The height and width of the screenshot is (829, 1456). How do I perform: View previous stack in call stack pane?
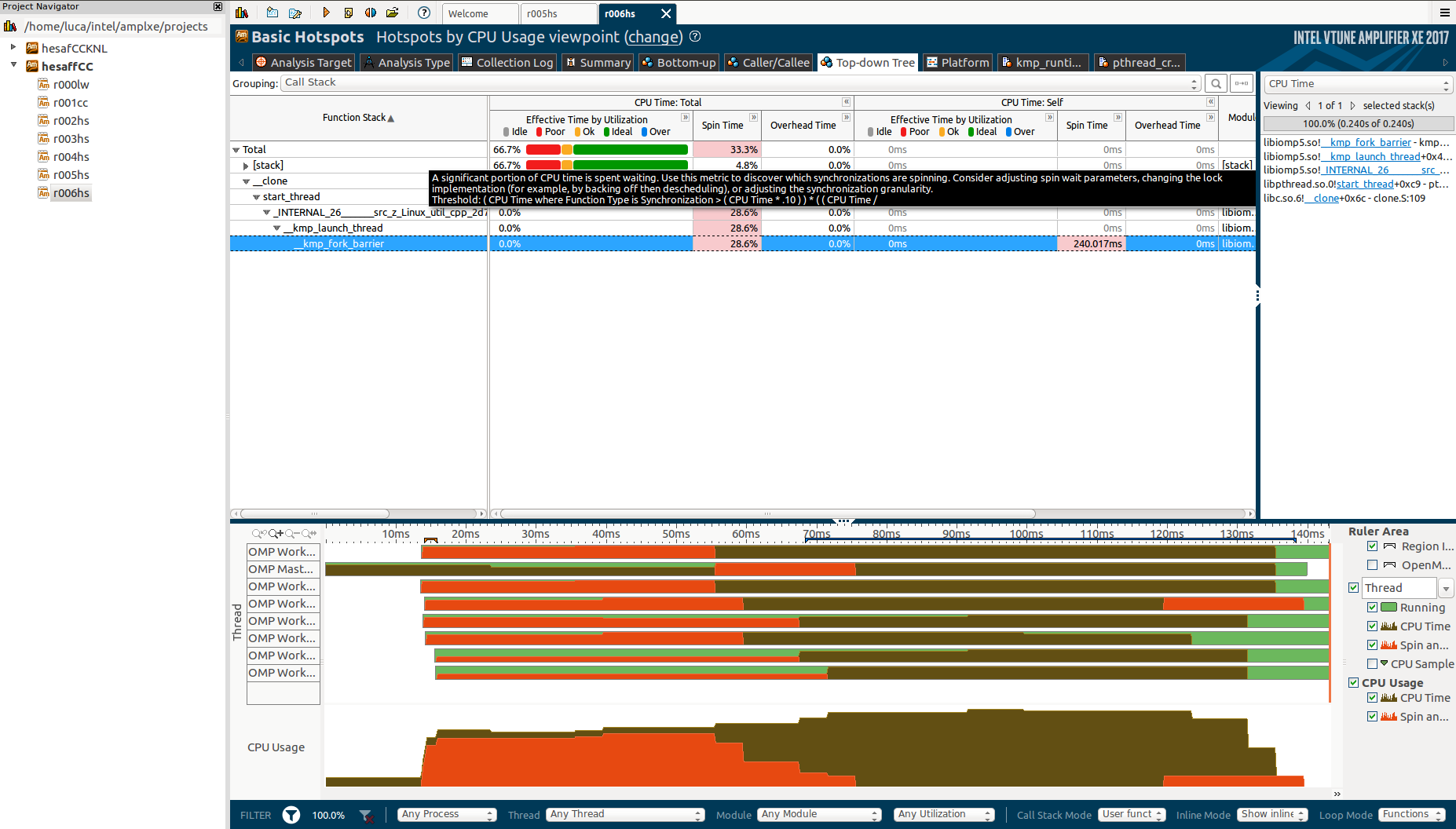point(1308,105)
